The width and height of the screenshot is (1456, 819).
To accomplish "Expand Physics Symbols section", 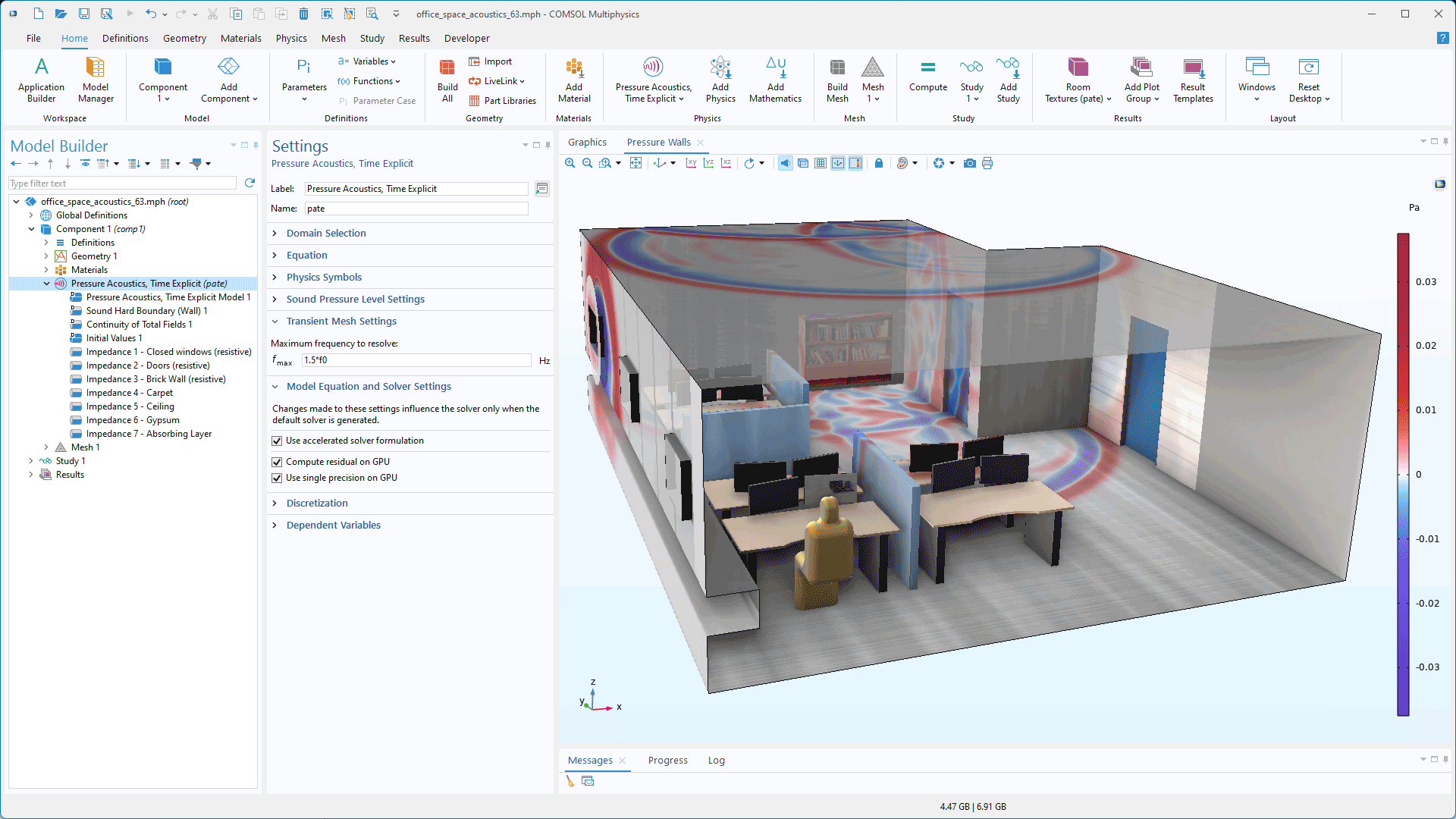I will tap(324, 277).
